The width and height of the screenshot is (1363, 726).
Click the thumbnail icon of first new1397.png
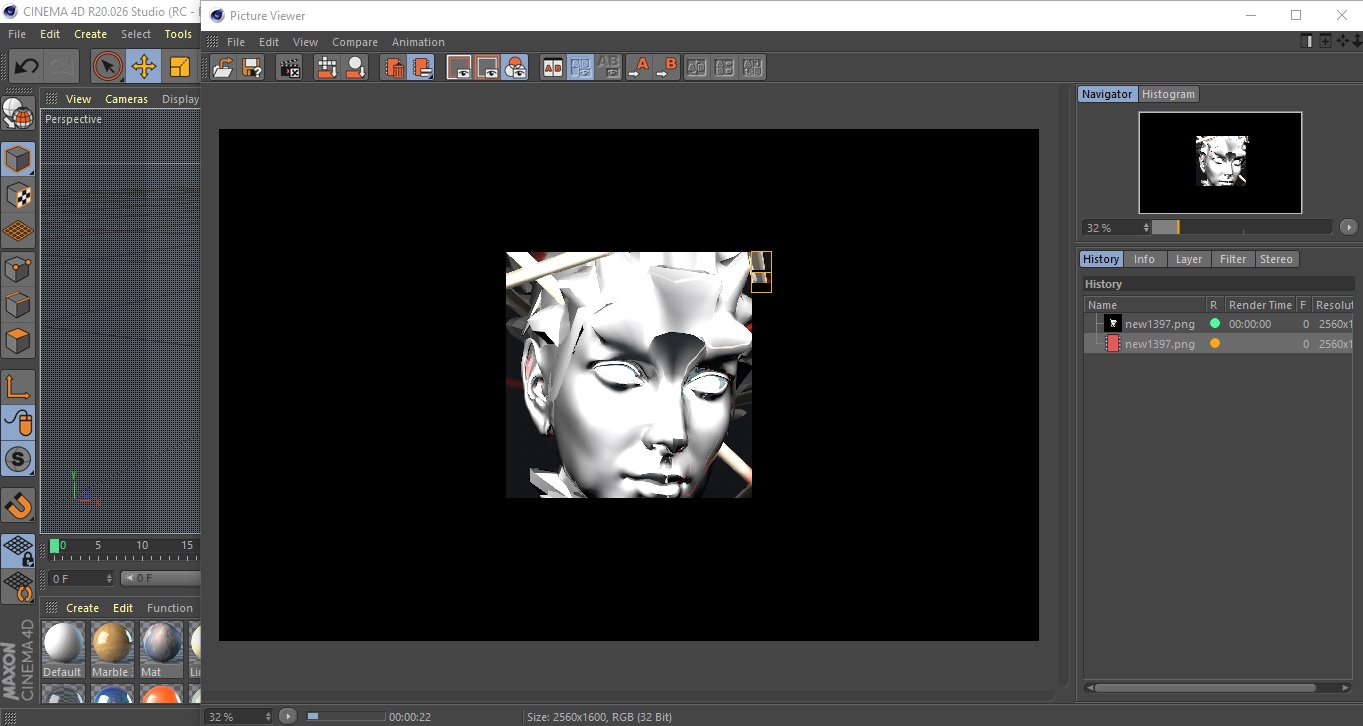coord(1113,324)
